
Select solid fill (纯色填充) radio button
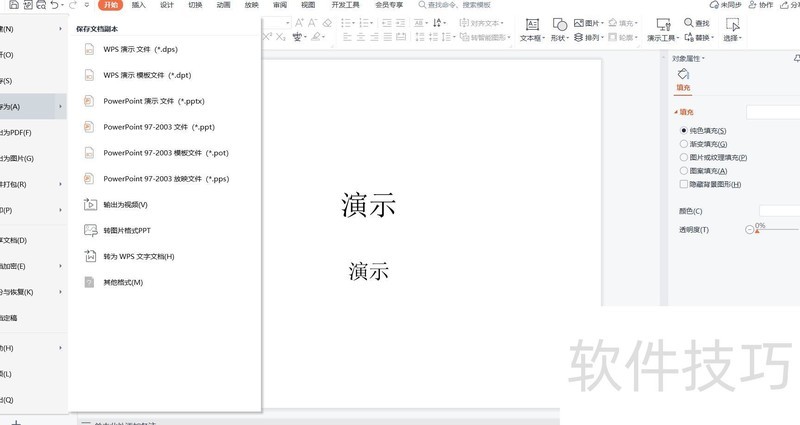684,131
